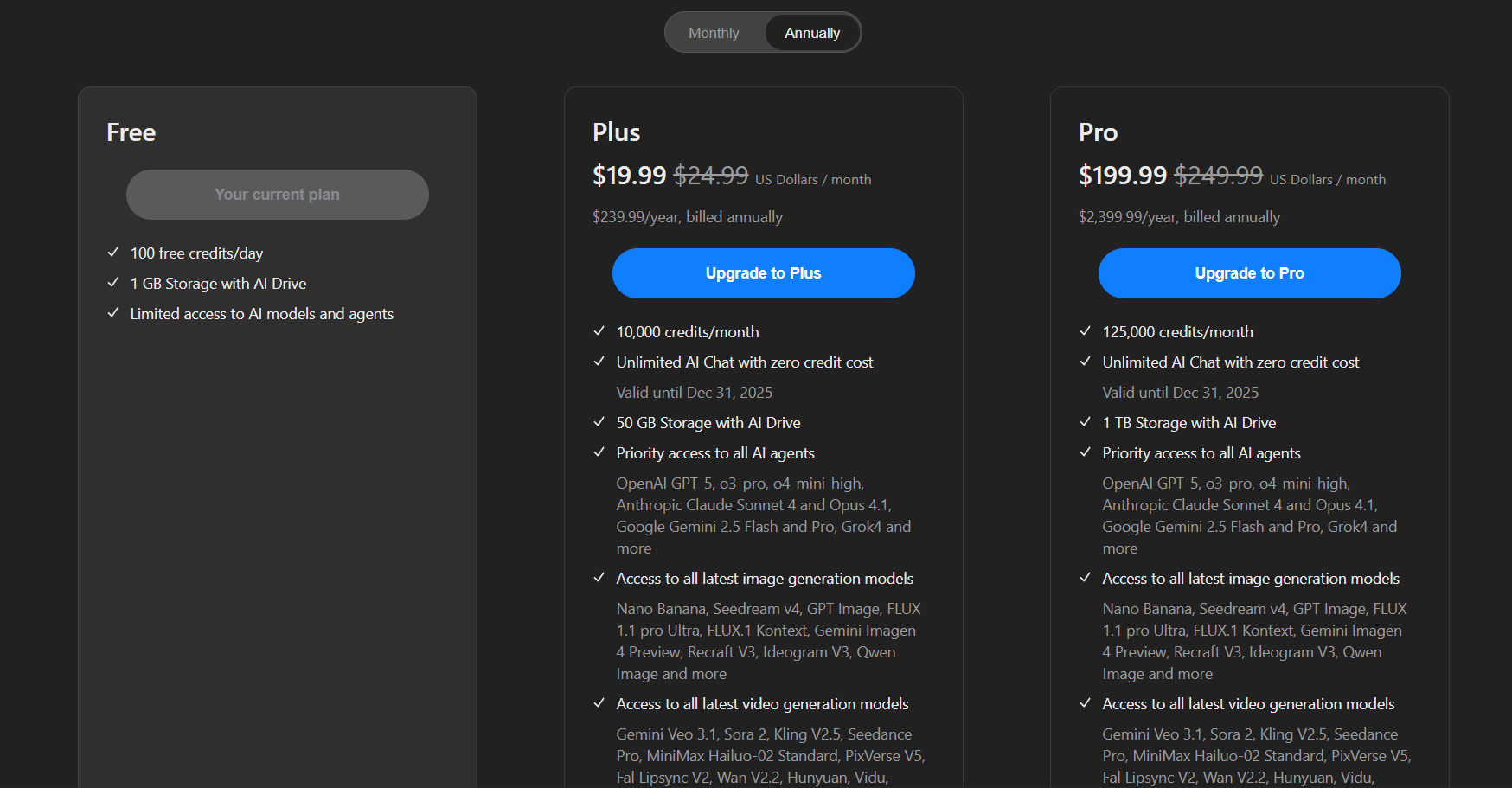Select the Annually billing option
This screenshot has height=788, width=1512.
click(x=812, y=33)
